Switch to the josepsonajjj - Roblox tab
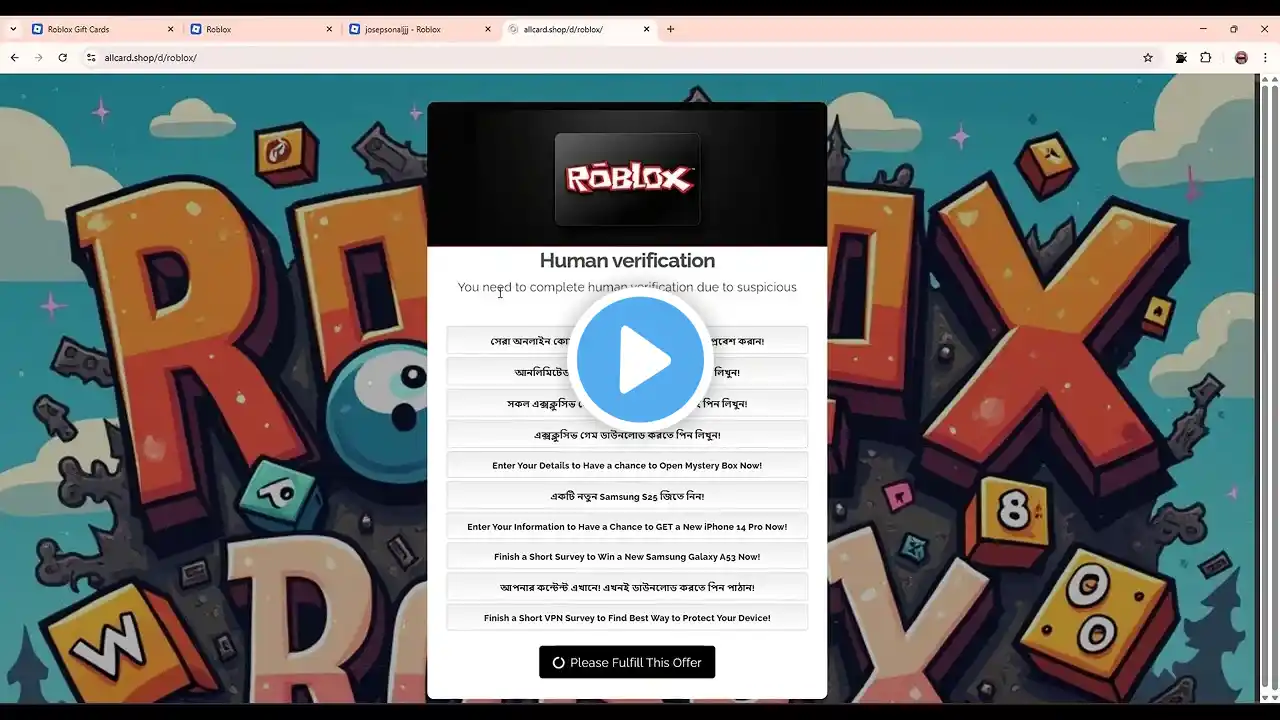 point(421,29)
